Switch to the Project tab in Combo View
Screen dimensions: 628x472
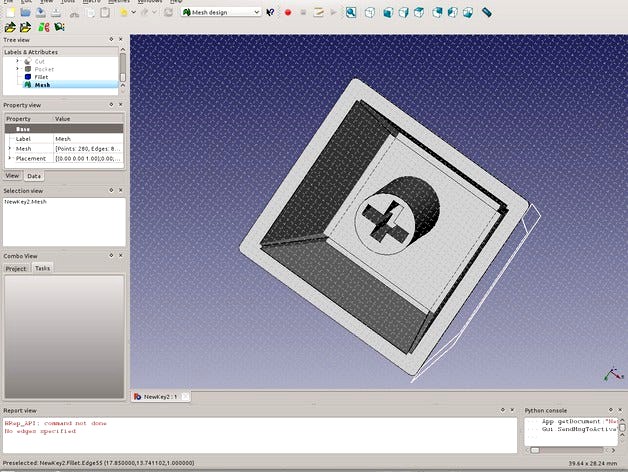tap(16, 268)
